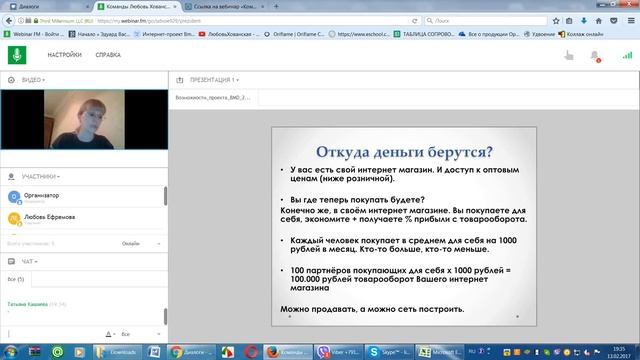Click the video panel camera icon
Screen dimensions: 640x360
[x=11, y=80]
